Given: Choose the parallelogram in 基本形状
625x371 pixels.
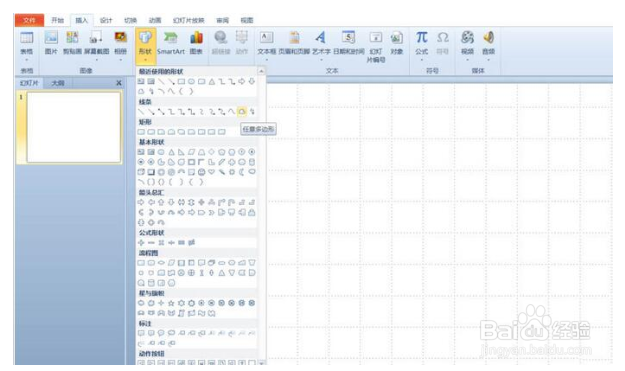Looking at the screenshot, I should [x=191, y=152].
